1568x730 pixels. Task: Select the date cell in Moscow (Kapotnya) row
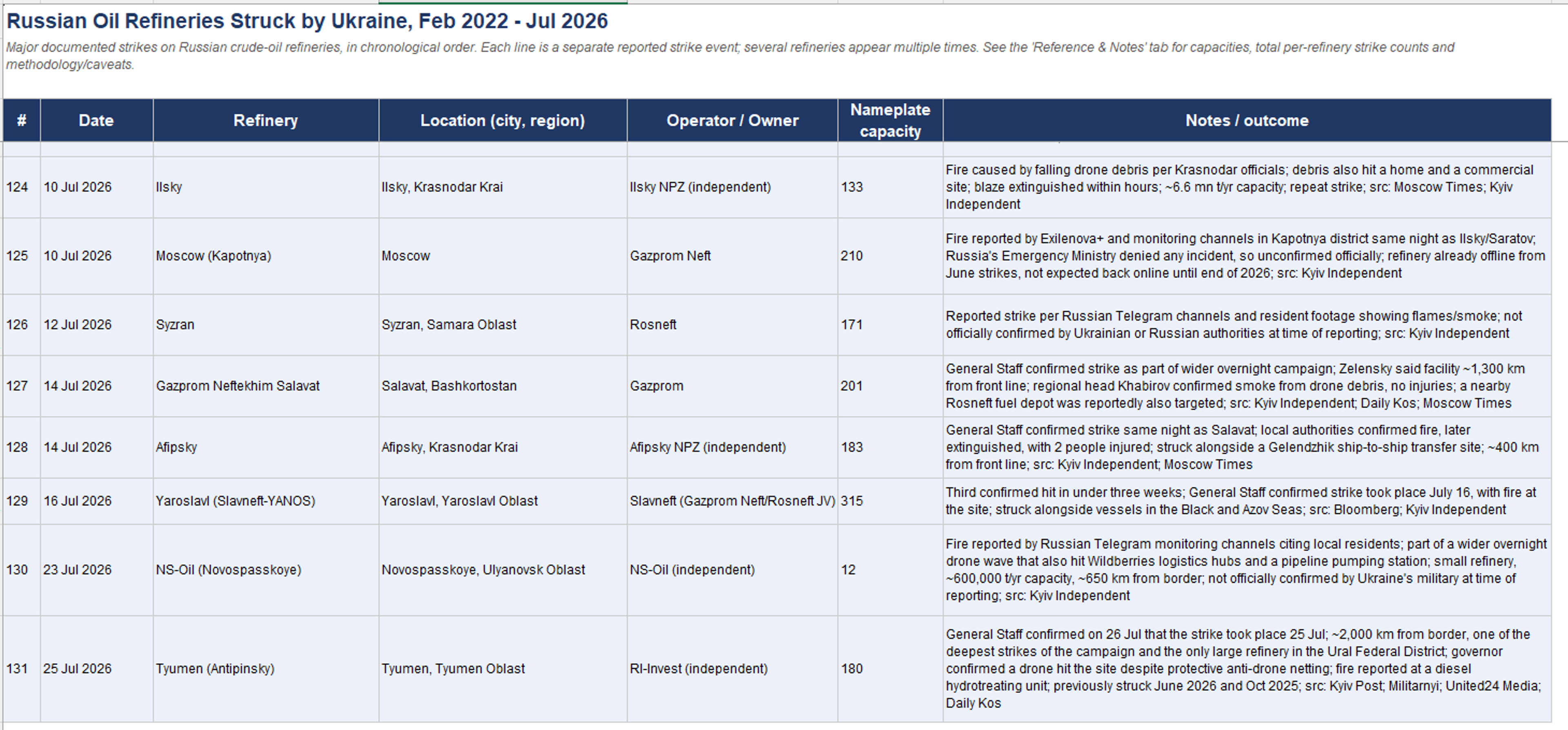tap(97, 256)
